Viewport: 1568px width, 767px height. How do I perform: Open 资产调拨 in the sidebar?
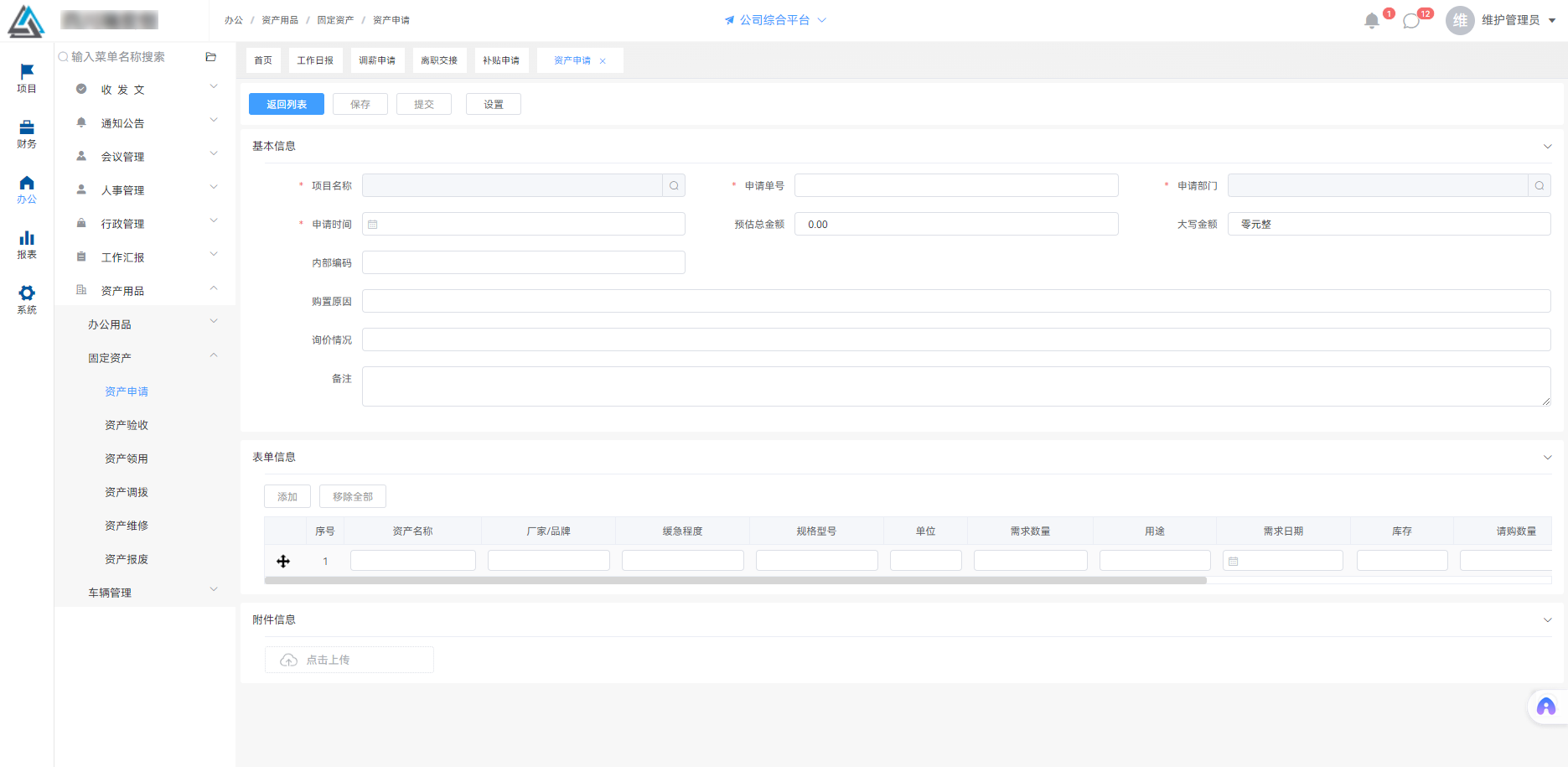(127, 492)
